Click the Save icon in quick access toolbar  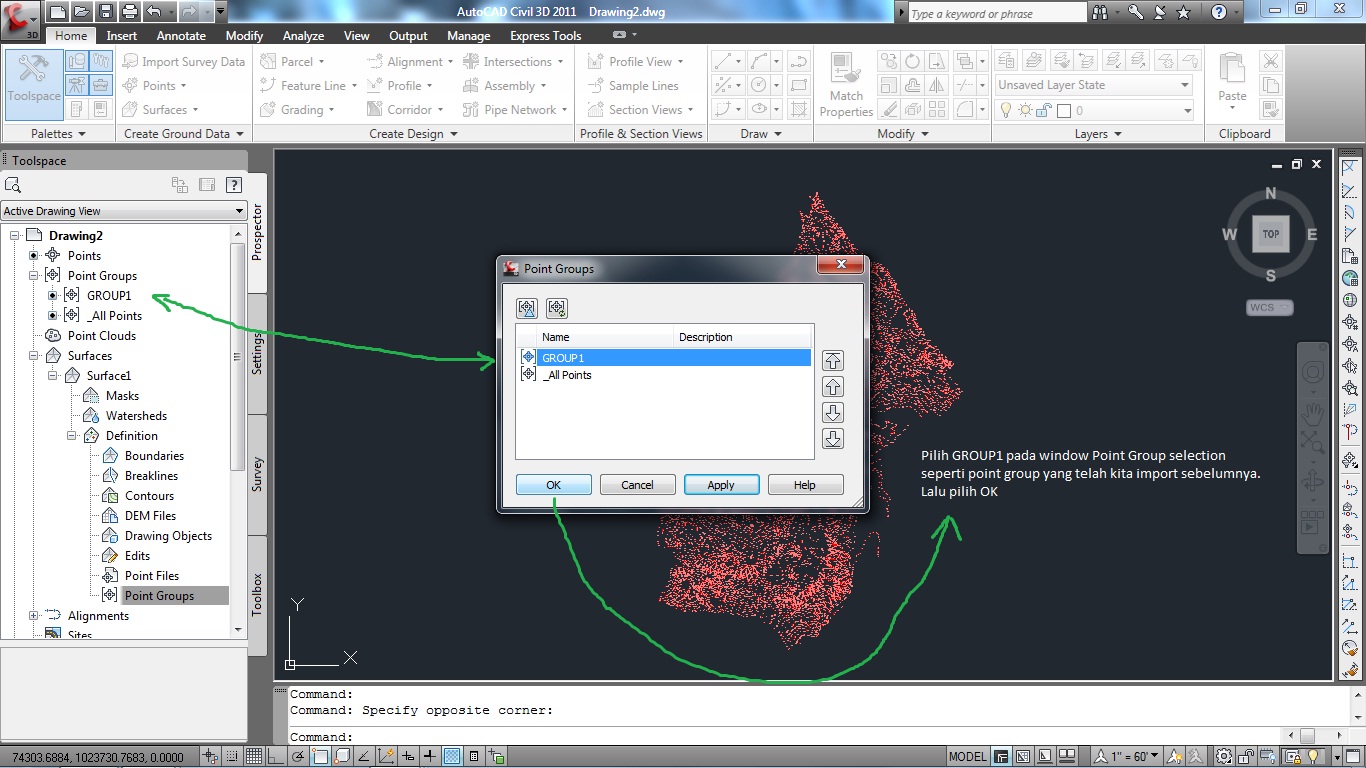pos(105,12)
